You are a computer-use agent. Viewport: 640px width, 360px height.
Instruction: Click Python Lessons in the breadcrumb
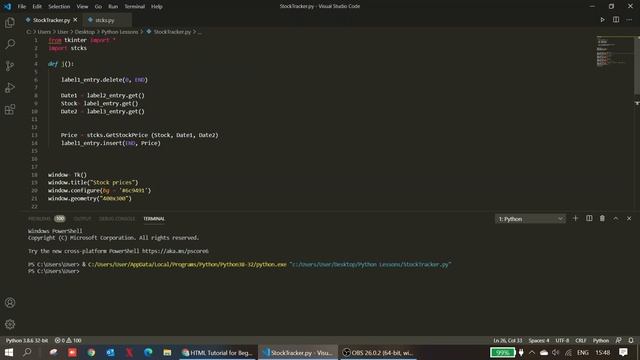(120, 31)
